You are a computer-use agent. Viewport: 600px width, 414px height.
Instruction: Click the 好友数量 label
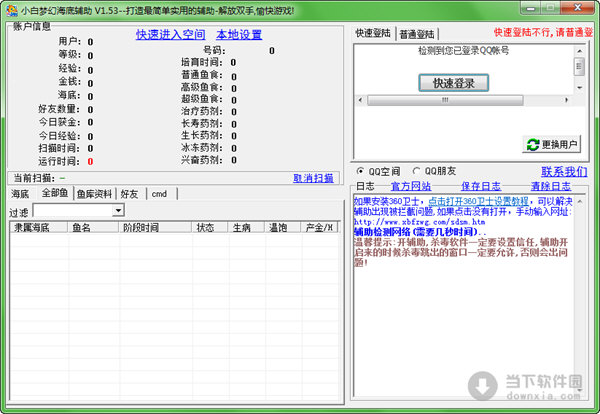[x=59, y=109]
